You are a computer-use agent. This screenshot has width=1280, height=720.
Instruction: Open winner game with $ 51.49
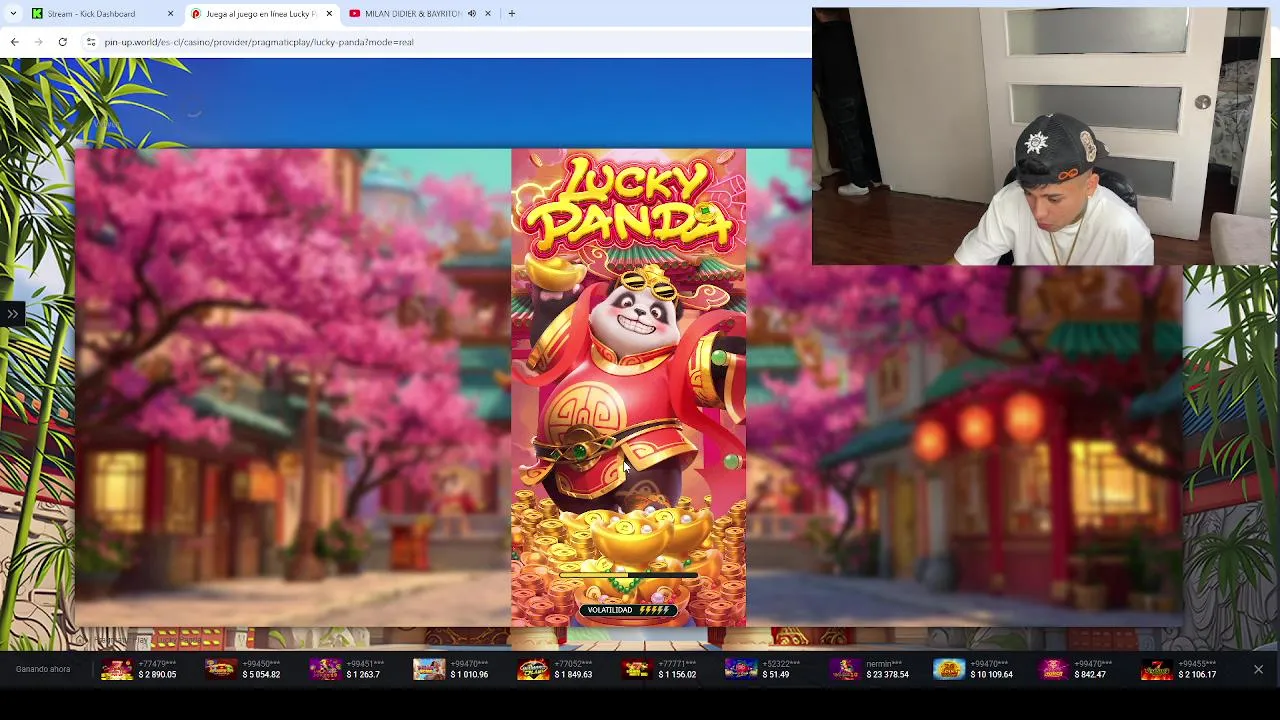coord(763,669)
